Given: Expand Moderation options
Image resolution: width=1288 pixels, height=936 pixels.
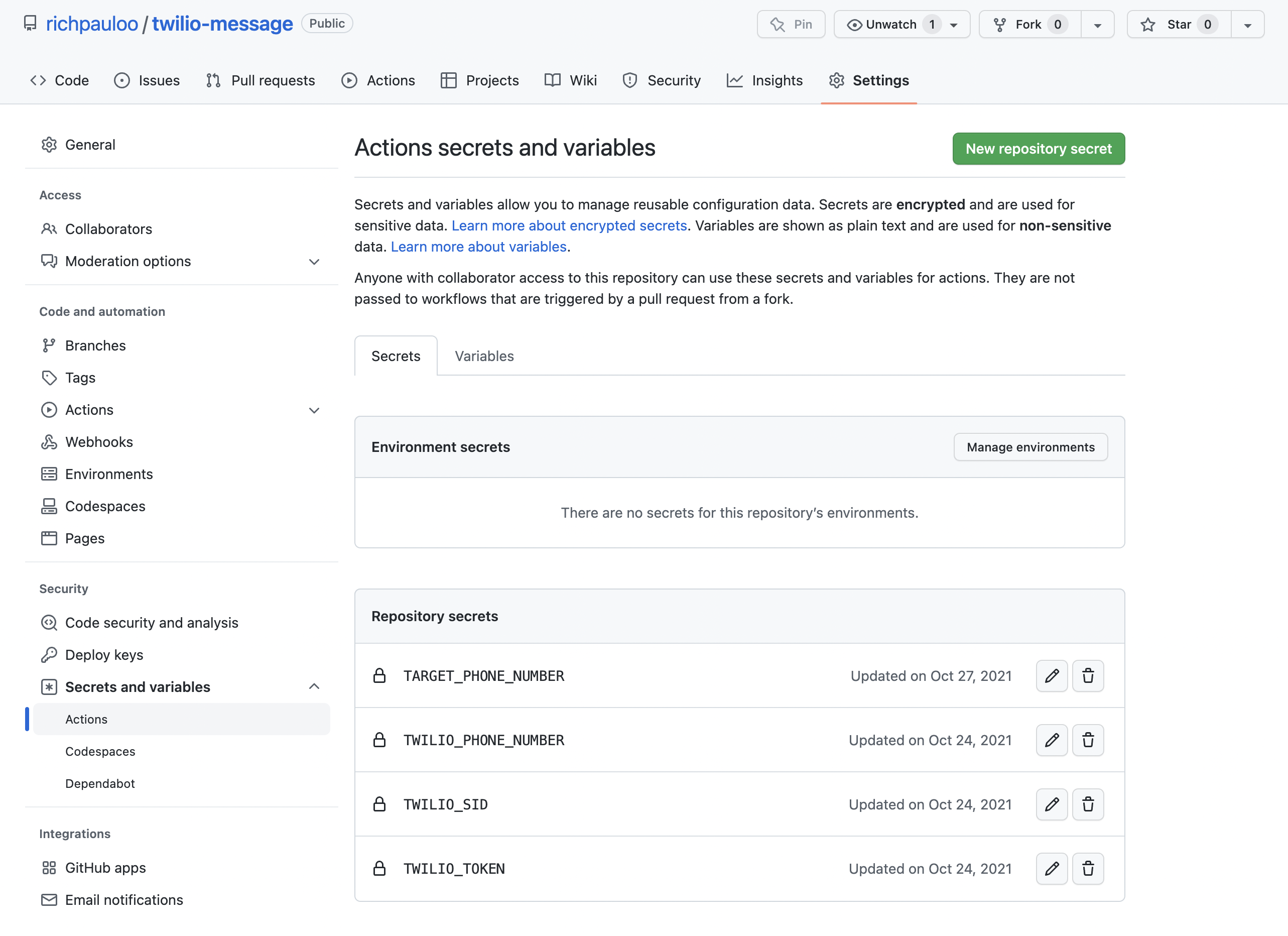Looking at the screenshot, I should pyautogui.click(x=314, y=261).
